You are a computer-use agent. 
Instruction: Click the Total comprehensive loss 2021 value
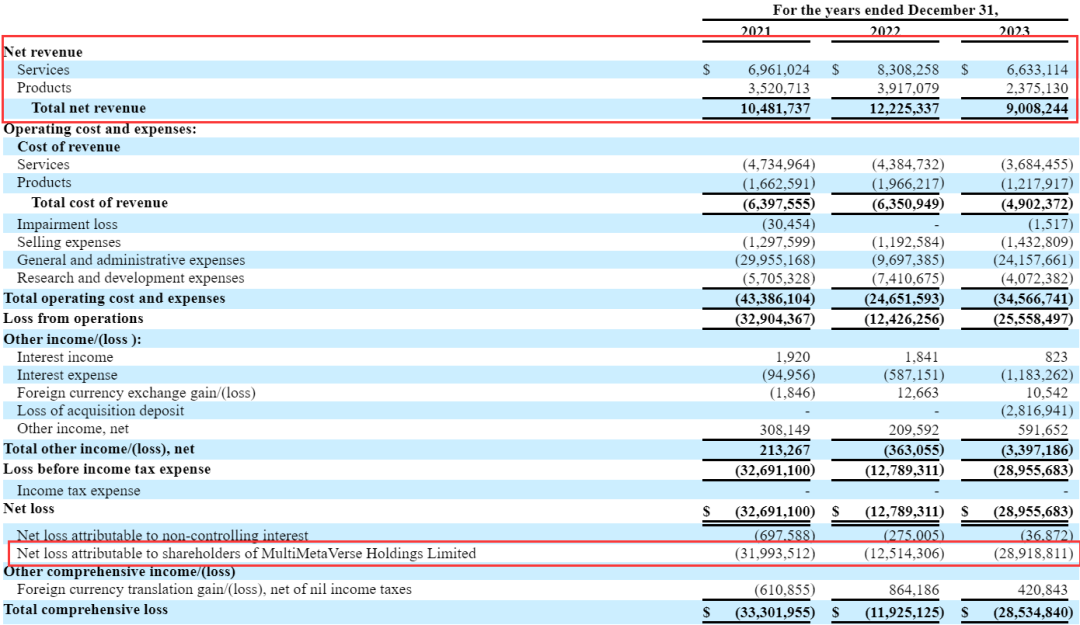pos(774,613)
